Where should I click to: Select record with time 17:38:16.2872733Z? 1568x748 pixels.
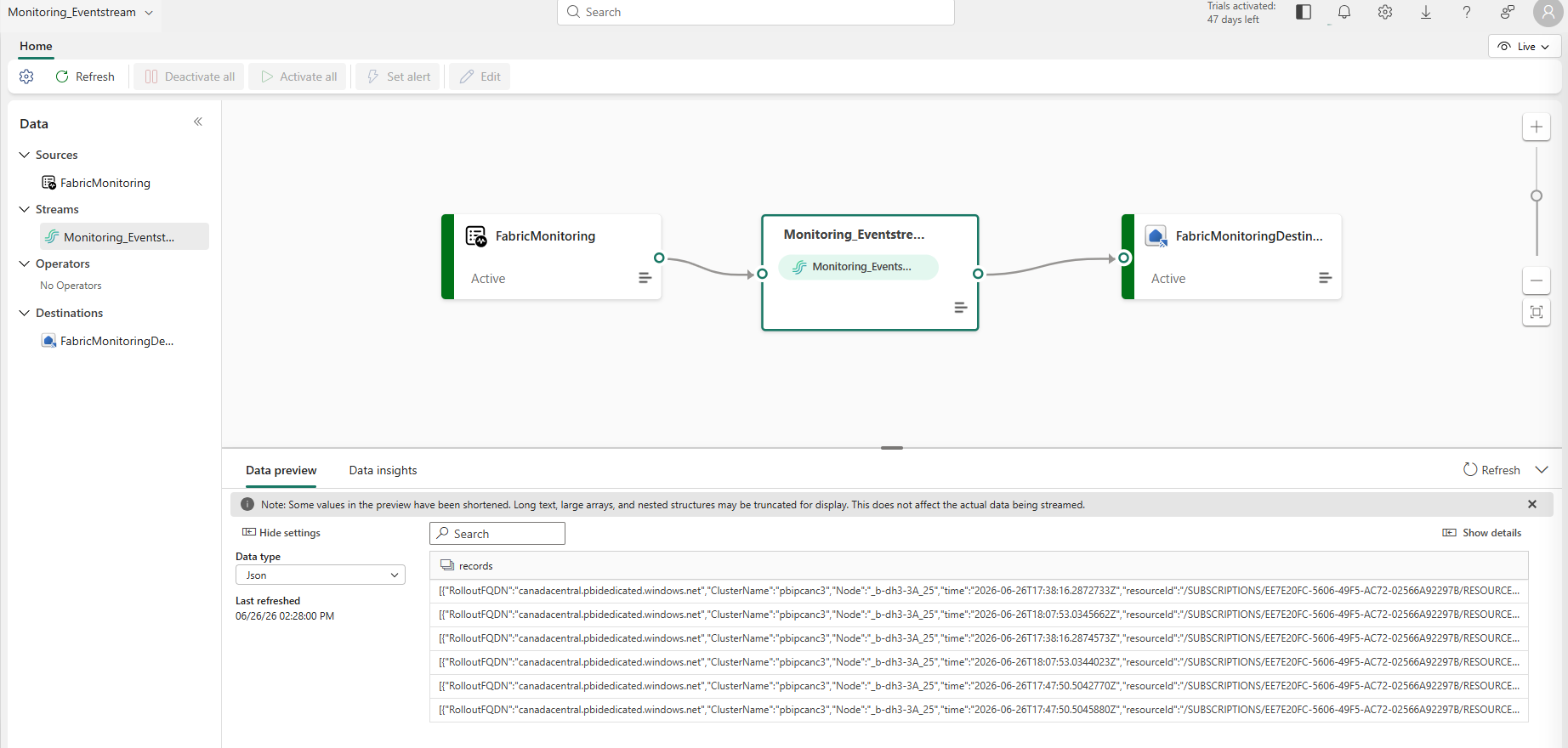979,591
